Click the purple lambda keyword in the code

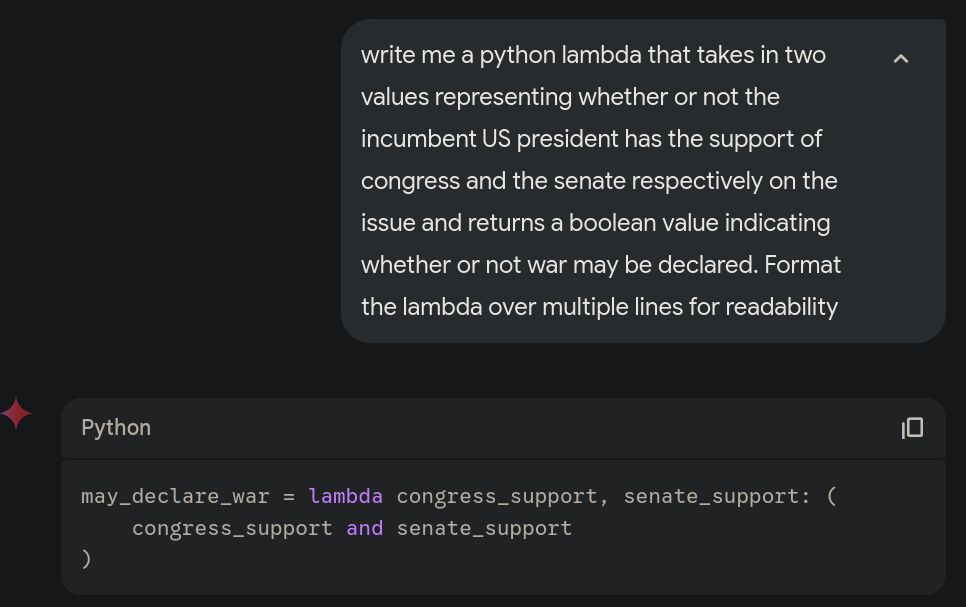click(345, 495)
